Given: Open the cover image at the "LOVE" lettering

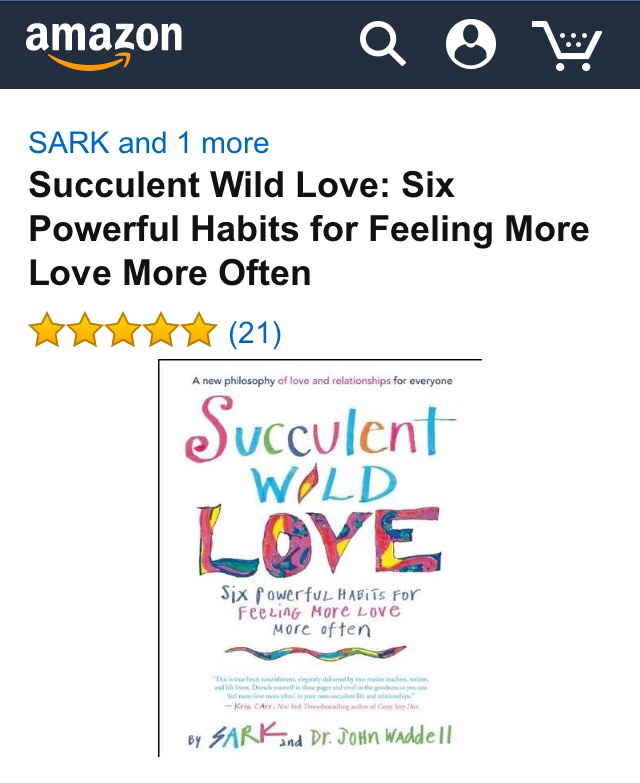Looking at the screenshot, I should pos(319,541).
